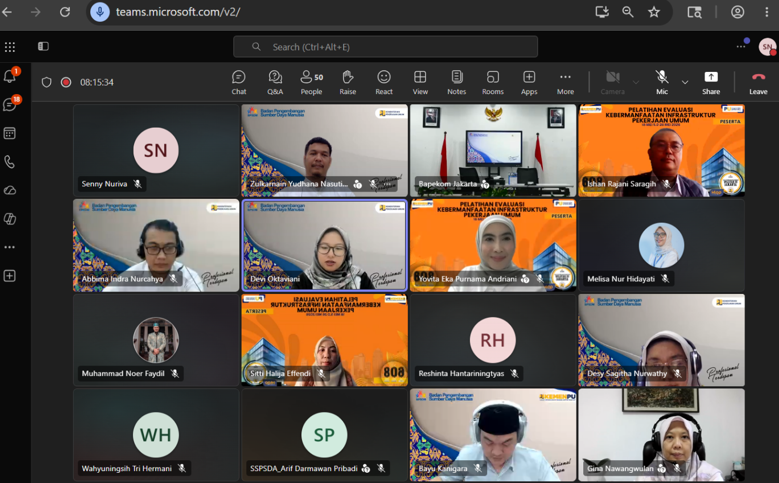Open the React emoji menu
The height and width of the screenshot is (483, 779).
click(x=384, y=82)
